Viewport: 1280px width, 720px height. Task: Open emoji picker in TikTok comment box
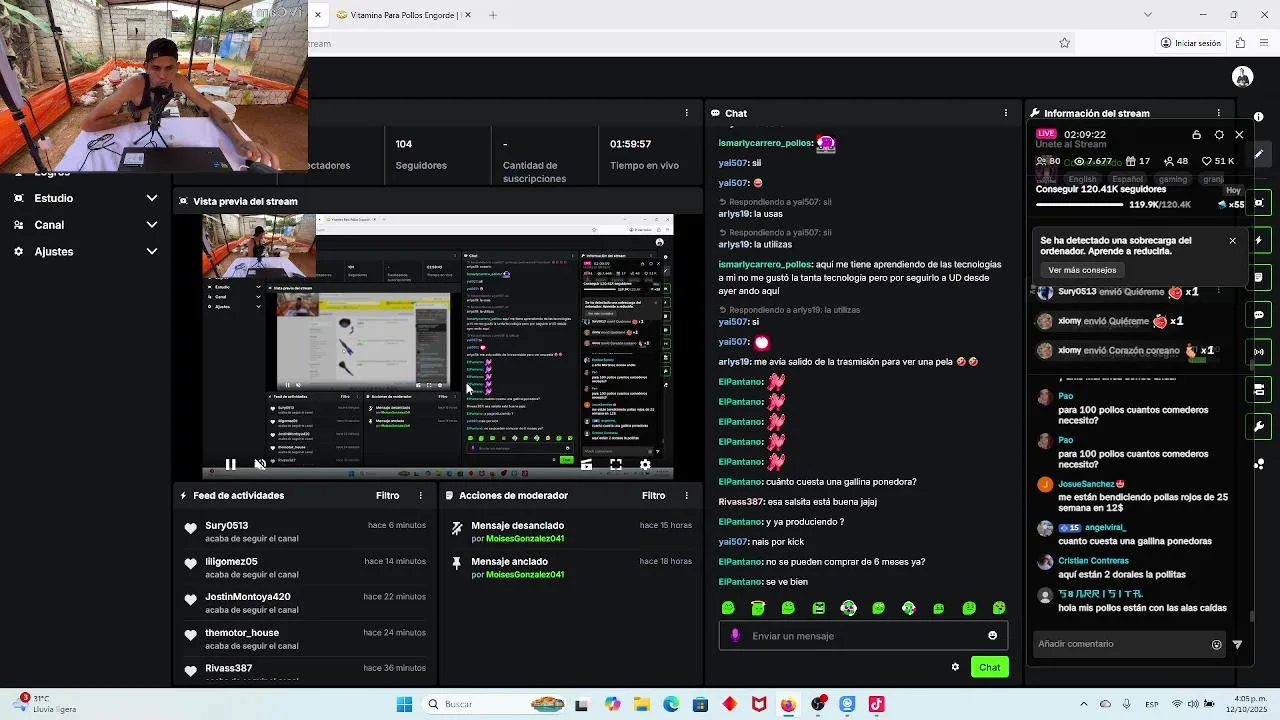point(1217,645)
